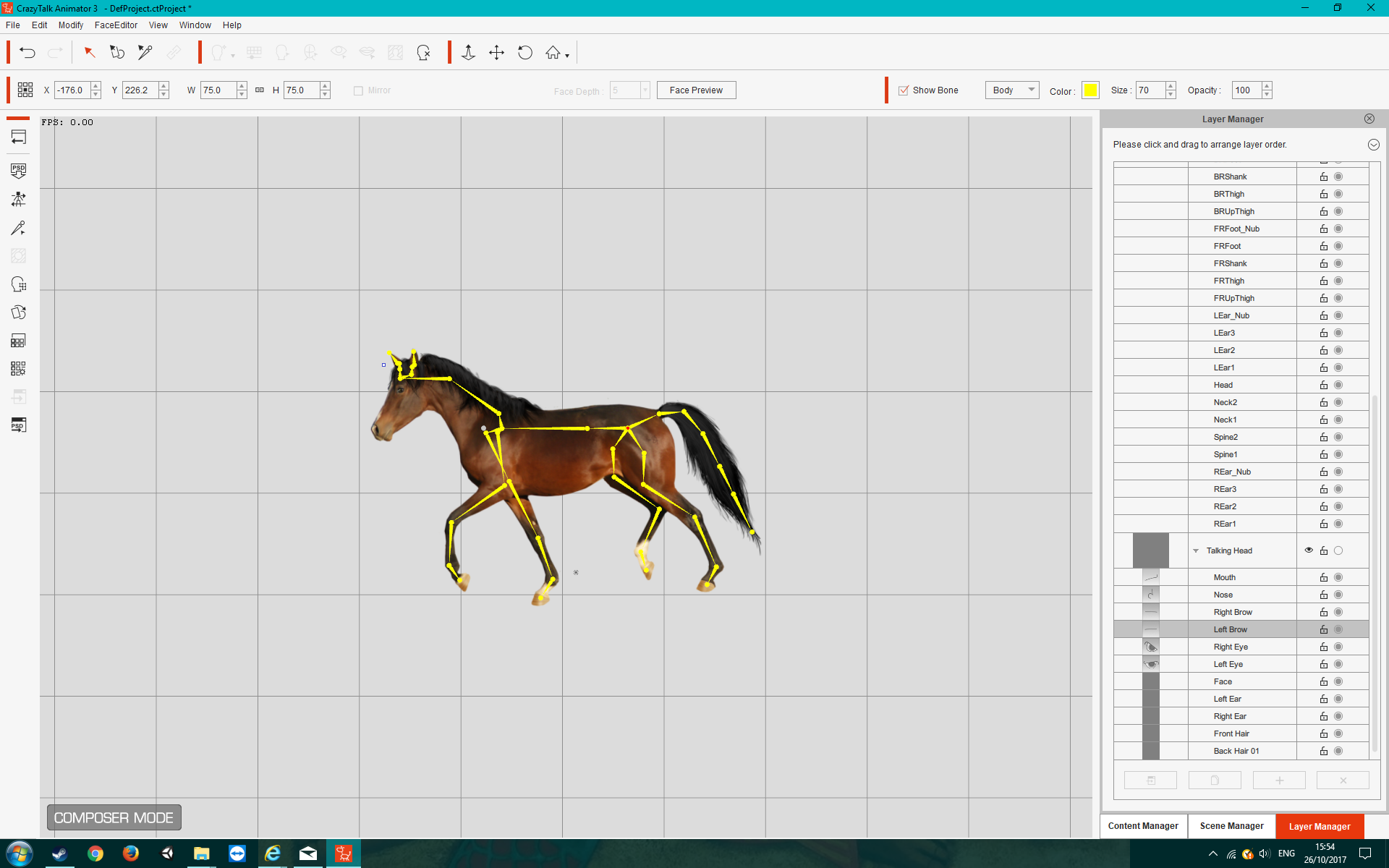Select the red arrow selection tool
1389x868 pixels.
click(89, 52)
